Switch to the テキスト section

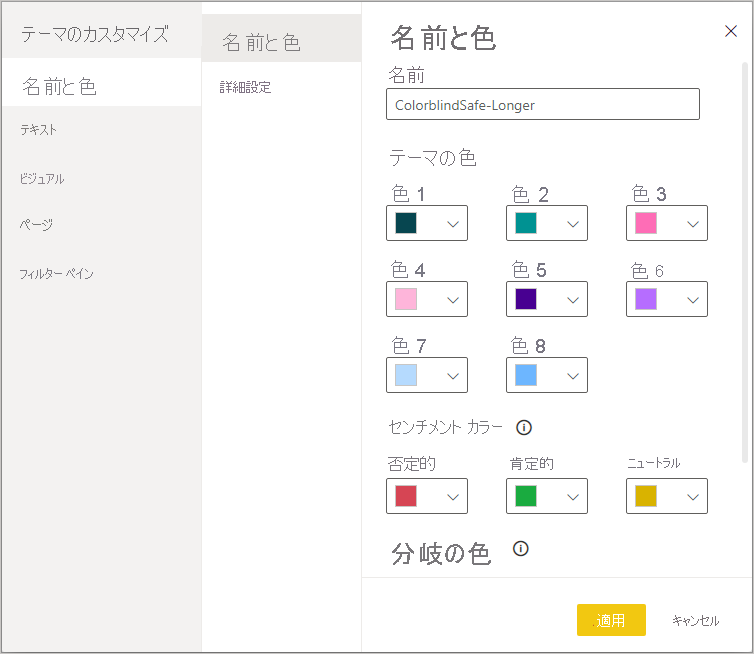pyautogui.click(x=39, y=130)
